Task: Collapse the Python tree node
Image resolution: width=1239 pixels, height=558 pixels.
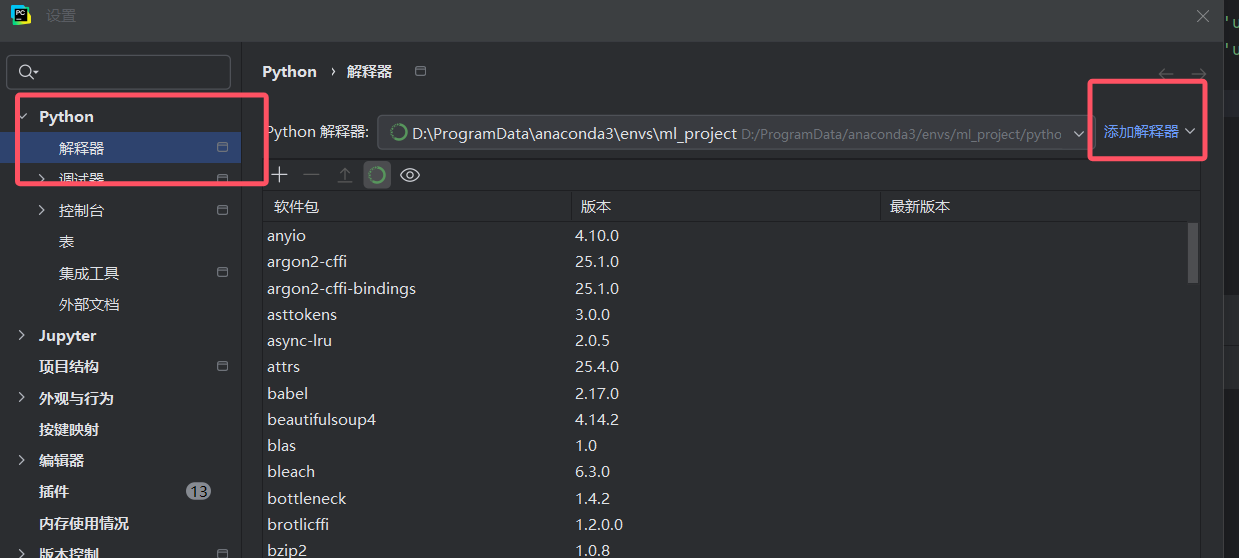Action: pos(22,116)
